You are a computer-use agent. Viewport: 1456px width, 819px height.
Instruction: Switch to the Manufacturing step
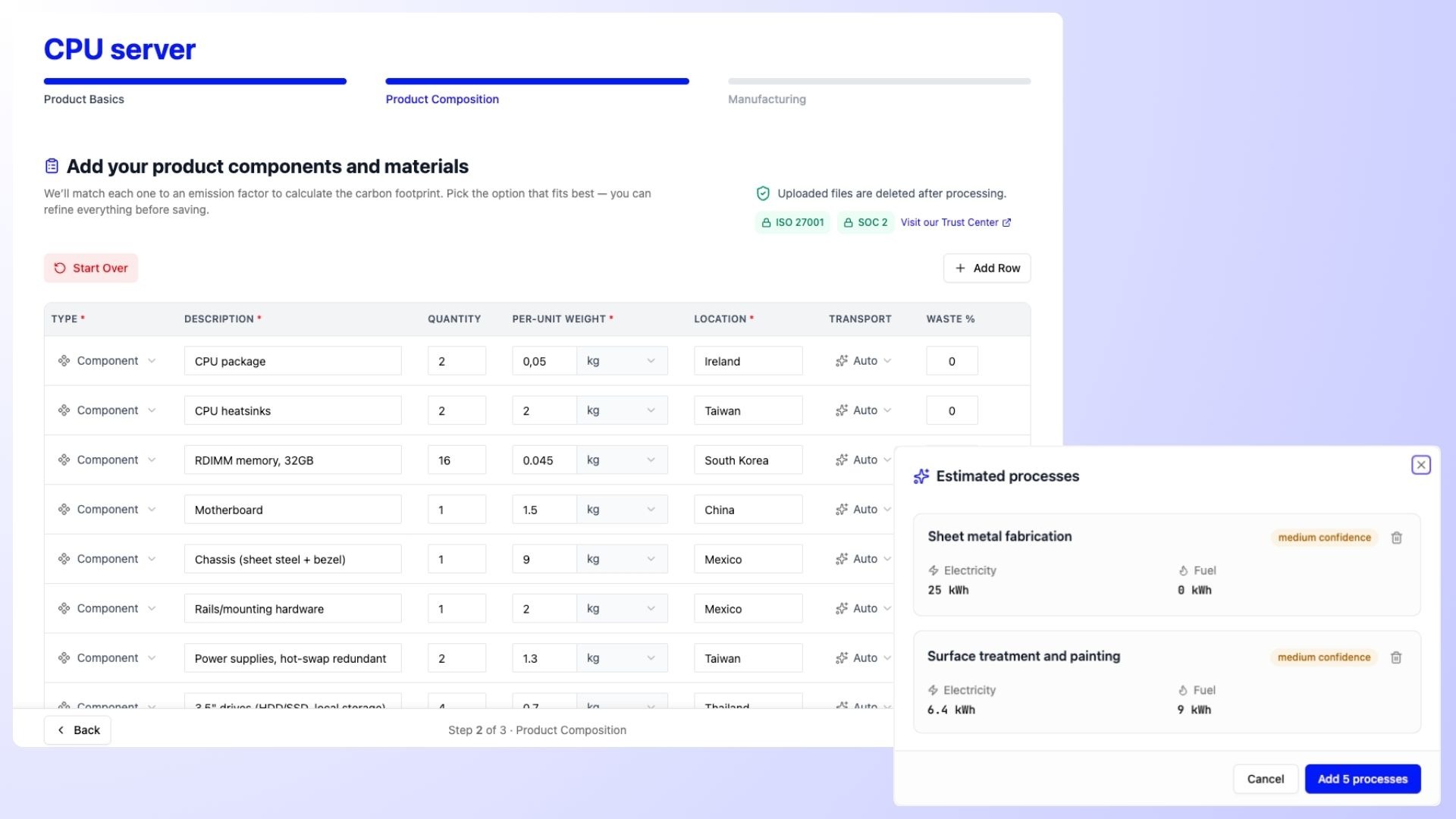(x=767, y=99)
